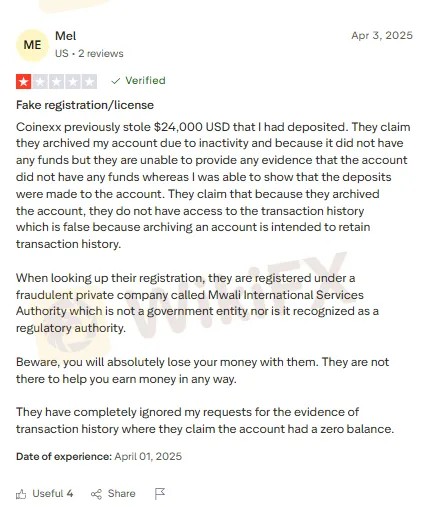421x507 pixels.
Task: Click the share network icon
Action: coord(96,494)
